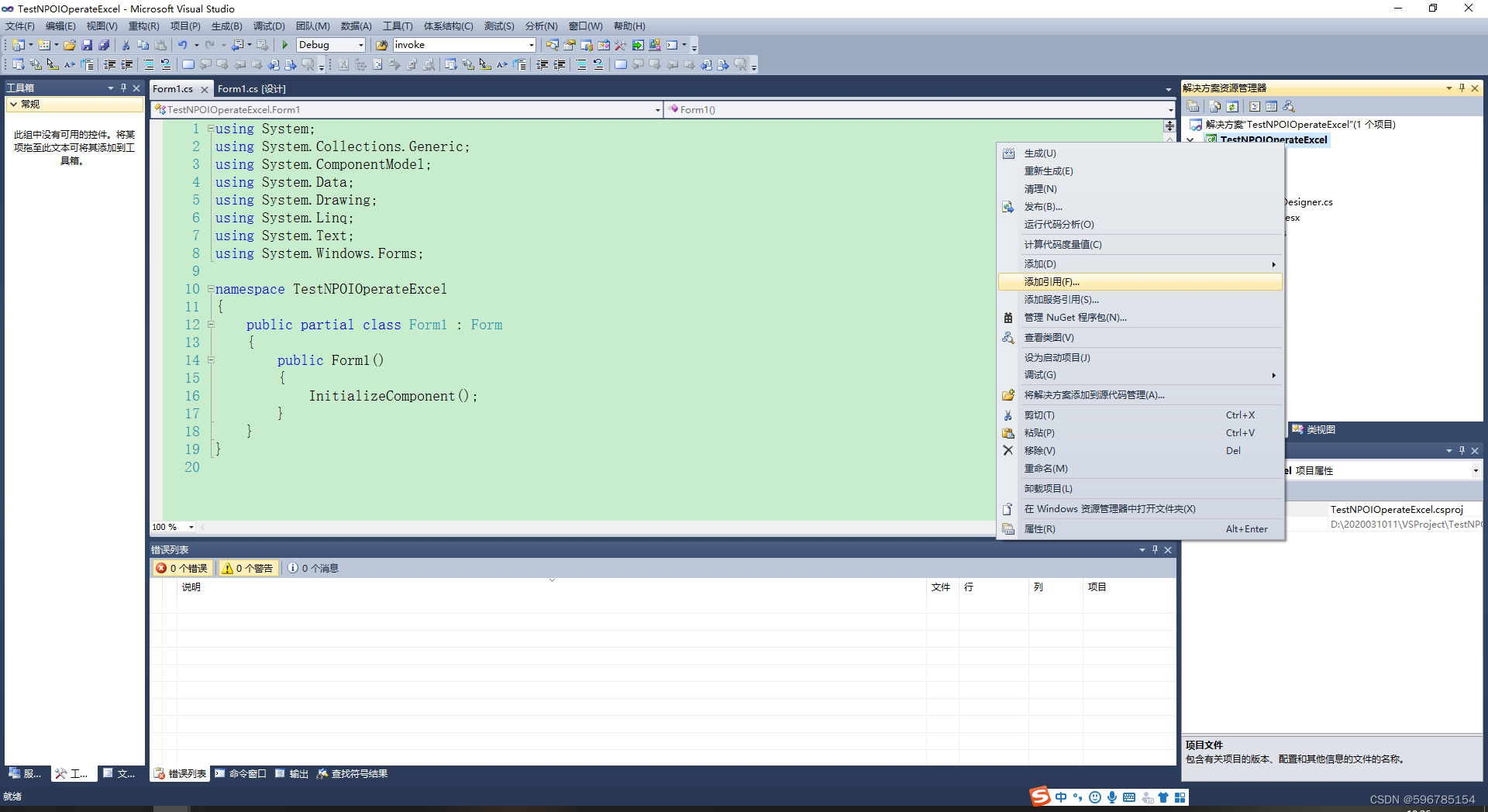
Task: Click the Save All icon
Action: (104, 45)
